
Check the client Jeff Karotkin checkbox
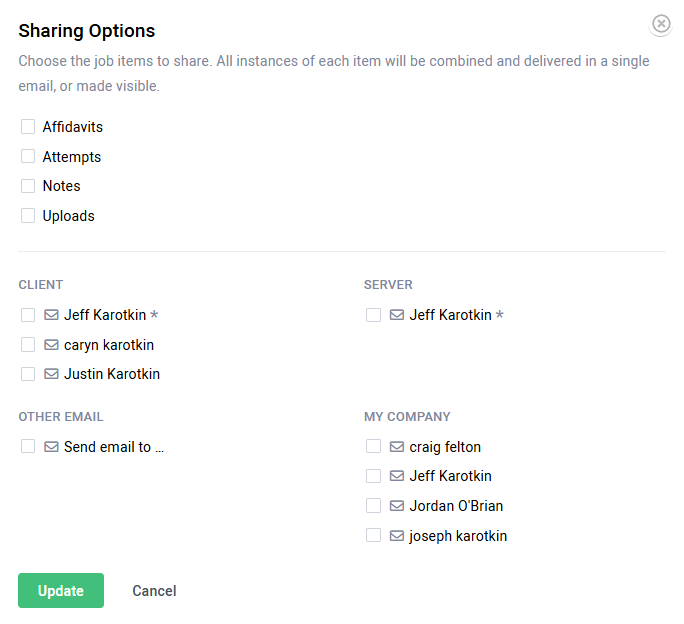coord(28,315)
